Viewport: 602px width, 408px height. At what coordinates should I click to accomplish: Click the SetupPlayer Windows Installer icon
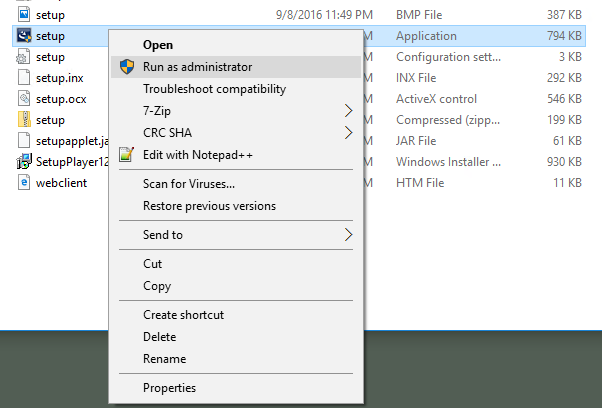(24, 162)
